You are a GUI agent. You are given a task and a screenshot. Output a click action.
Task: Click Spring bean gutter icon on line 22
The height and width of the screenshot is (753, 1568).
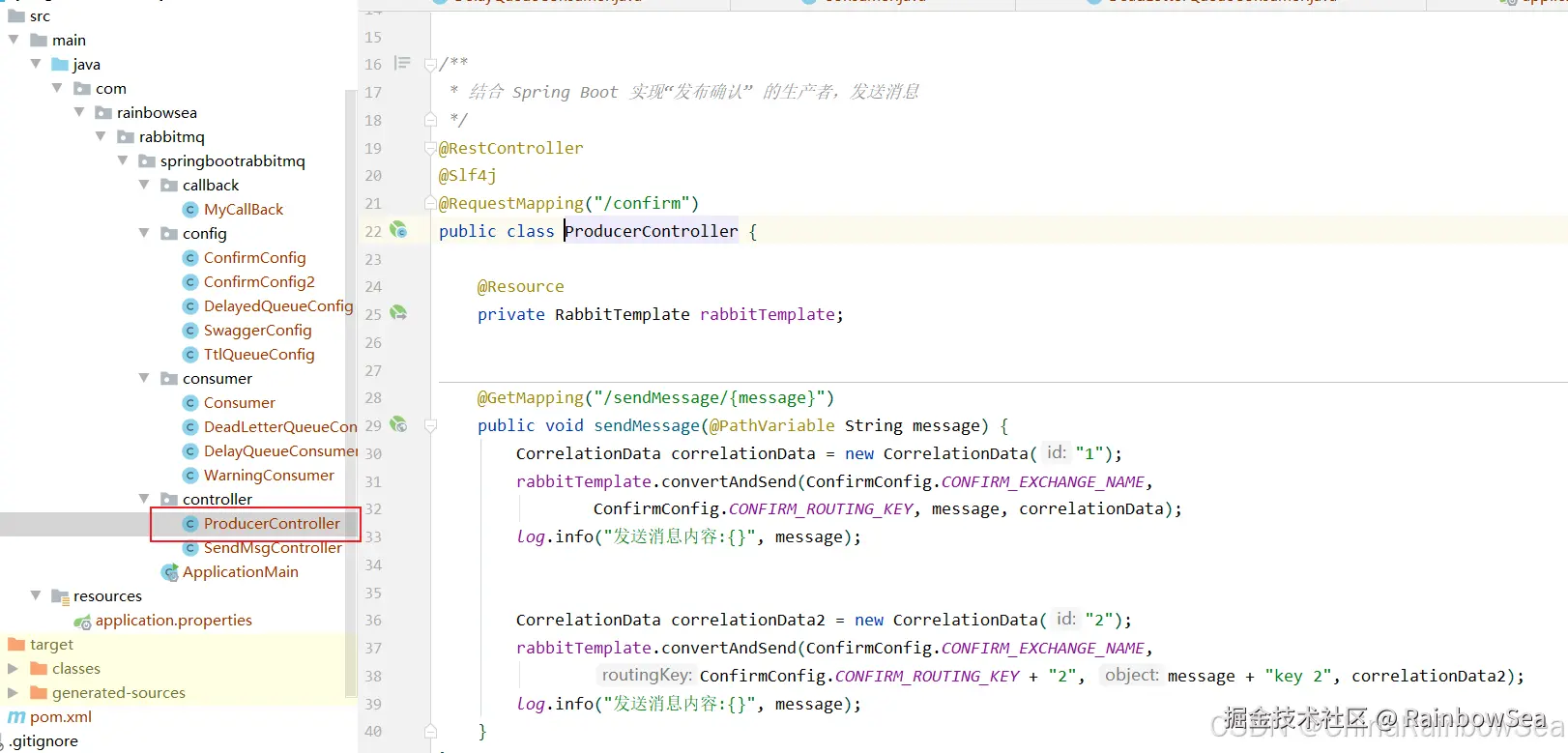point(398,230)
